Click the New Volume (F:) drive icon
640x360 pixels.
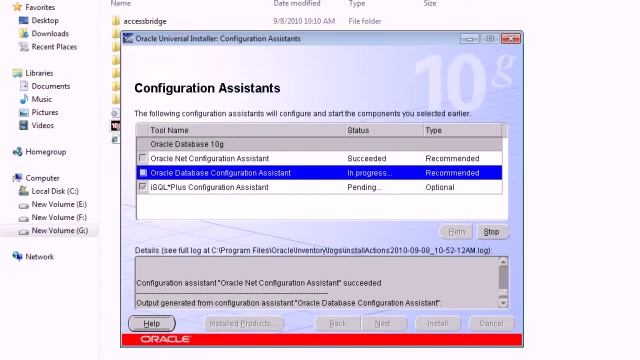click(x=24, y=218)
